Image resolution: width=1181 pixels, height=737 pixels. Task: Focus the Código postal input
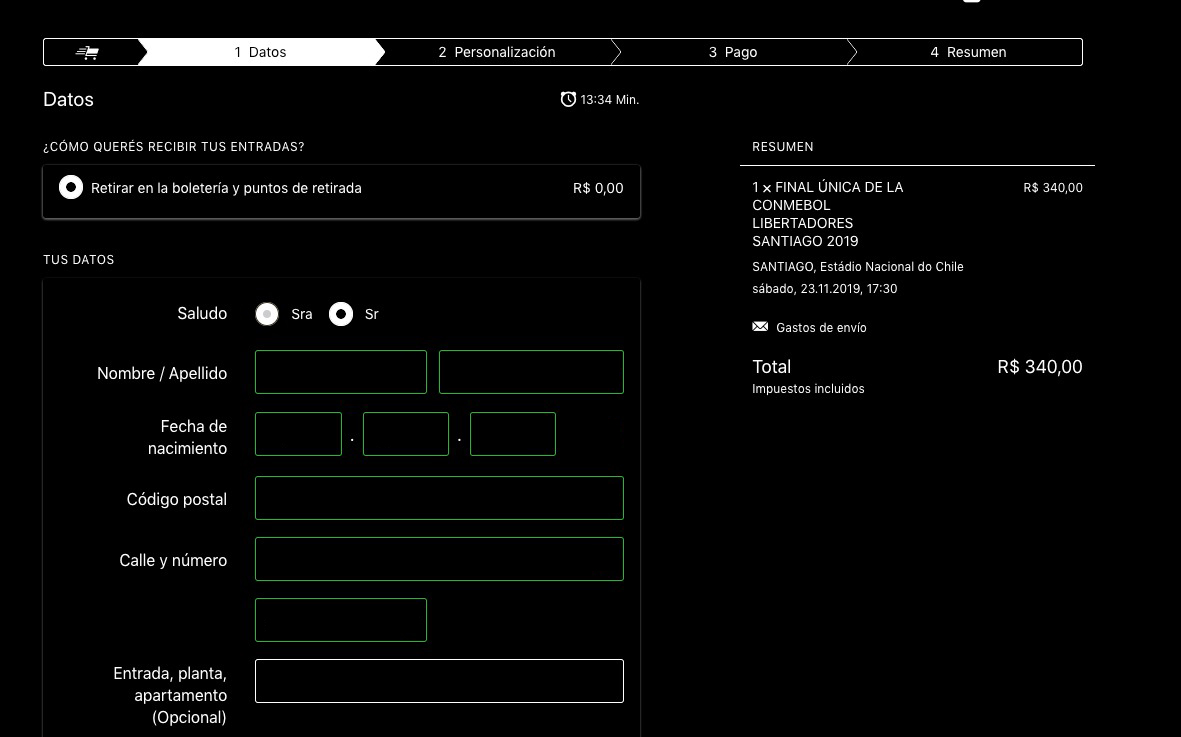[x=439, y=498]
